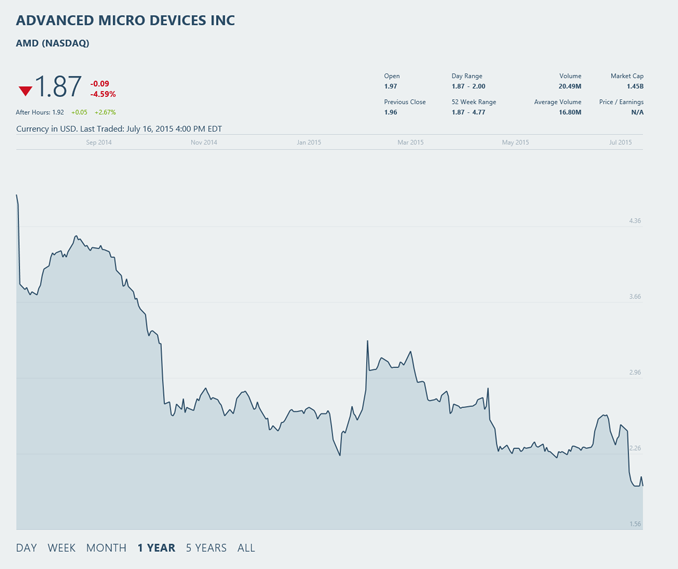Click the Nov 2014 timeline label

point(204,142)
